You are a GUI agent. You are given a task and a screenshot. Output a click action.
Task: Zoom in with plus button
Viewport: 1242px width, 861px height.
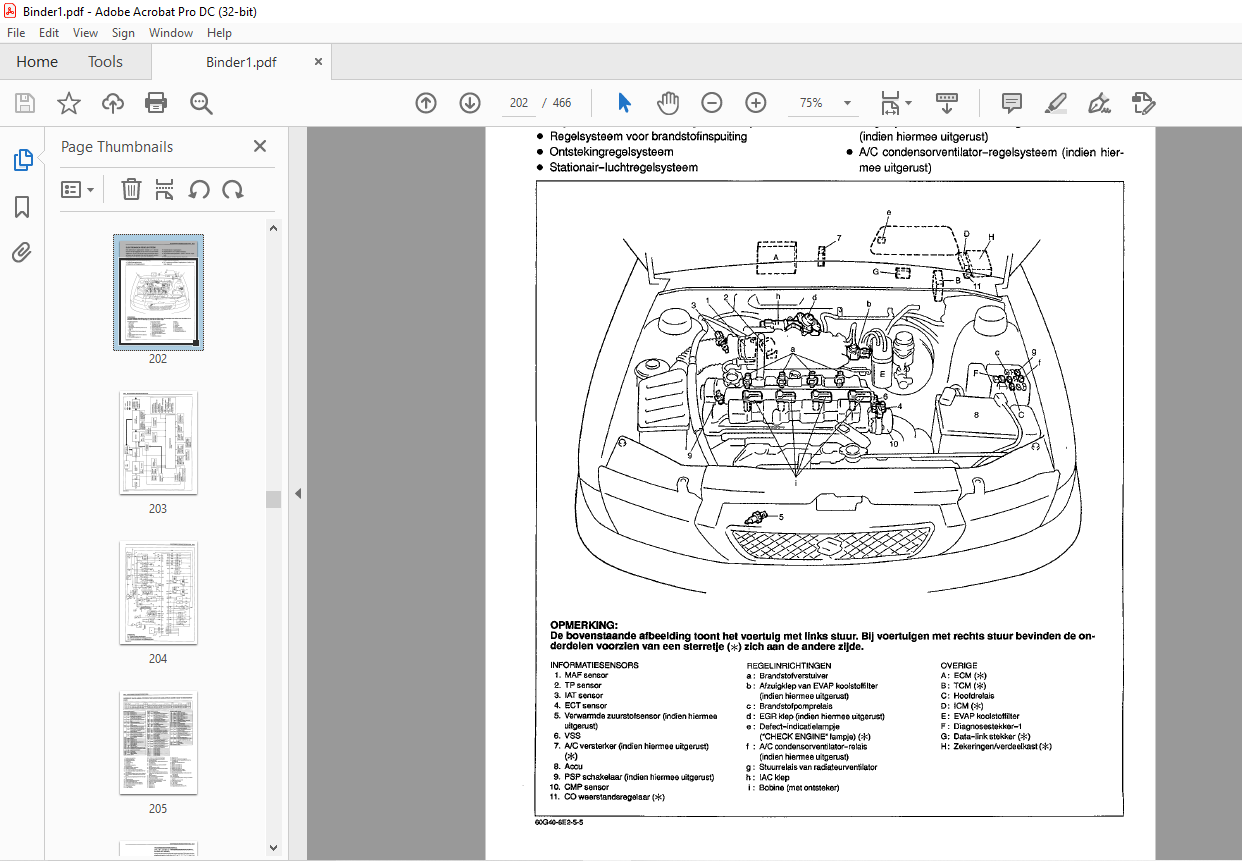coord(755,103)
